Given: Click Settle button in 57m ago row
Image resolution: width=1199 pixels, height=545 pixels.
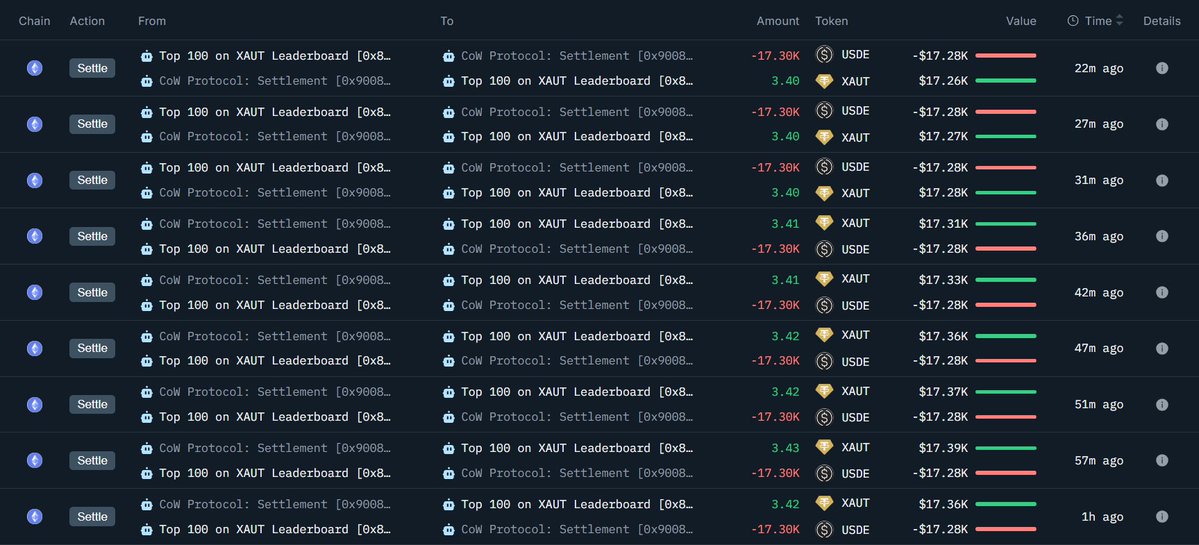Looking at the screenshot, I should pos(93,460).
